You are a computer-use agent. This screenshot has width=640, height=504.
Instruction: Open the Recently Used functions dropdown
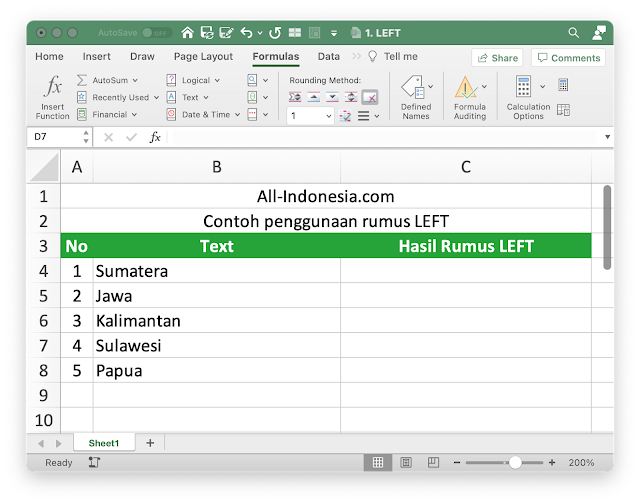coord(157,97)
